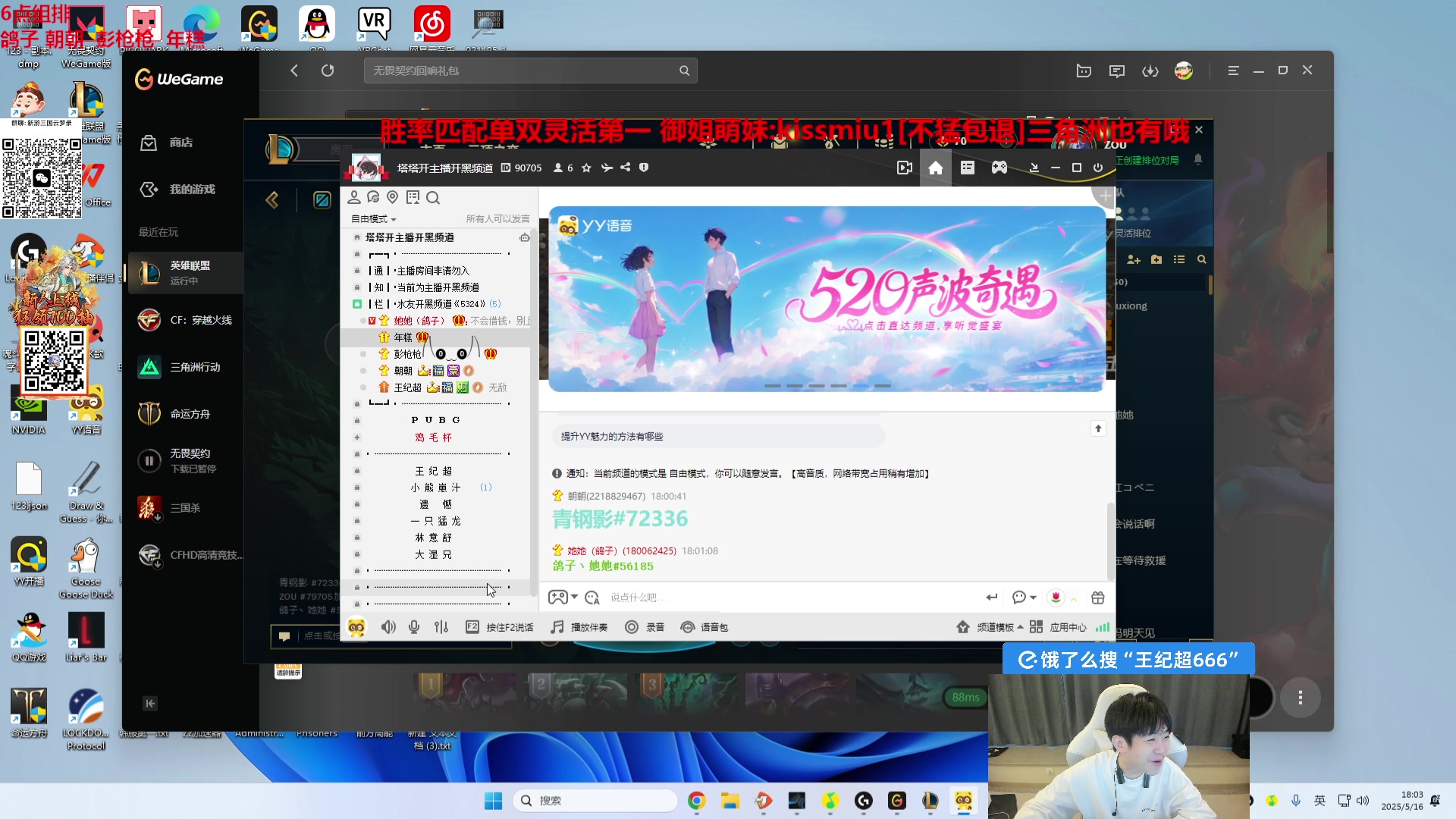Select CF: 穿越火线 in WeGame list
Screen dimensions: 1456x819
pos(186,320)
